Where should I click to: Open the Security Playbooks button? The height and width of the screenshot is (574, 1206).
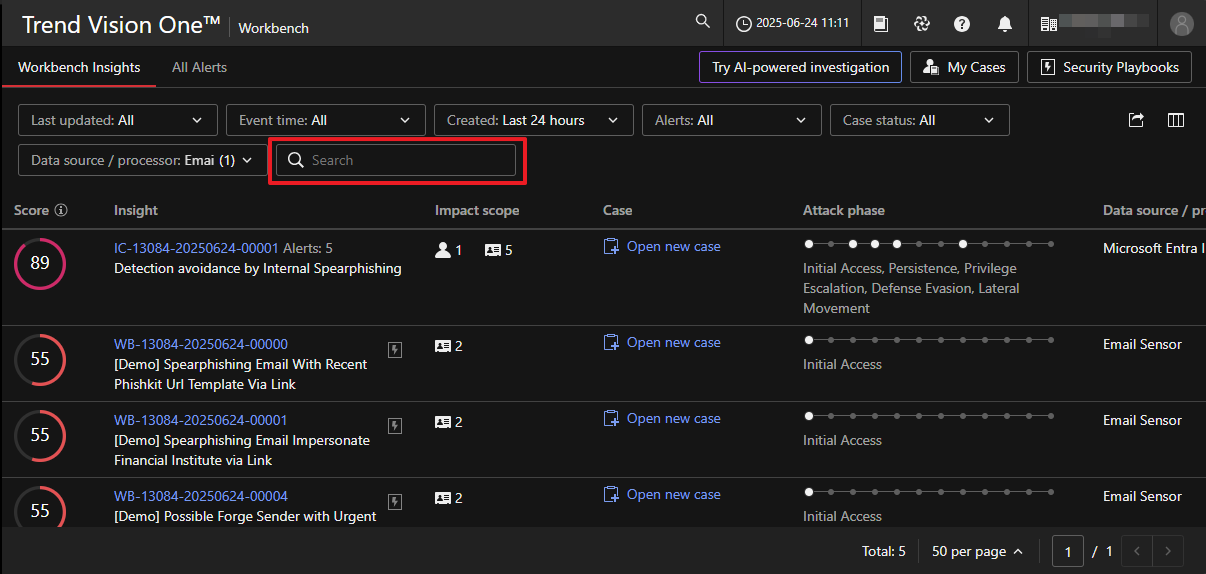pos(1109,67)
